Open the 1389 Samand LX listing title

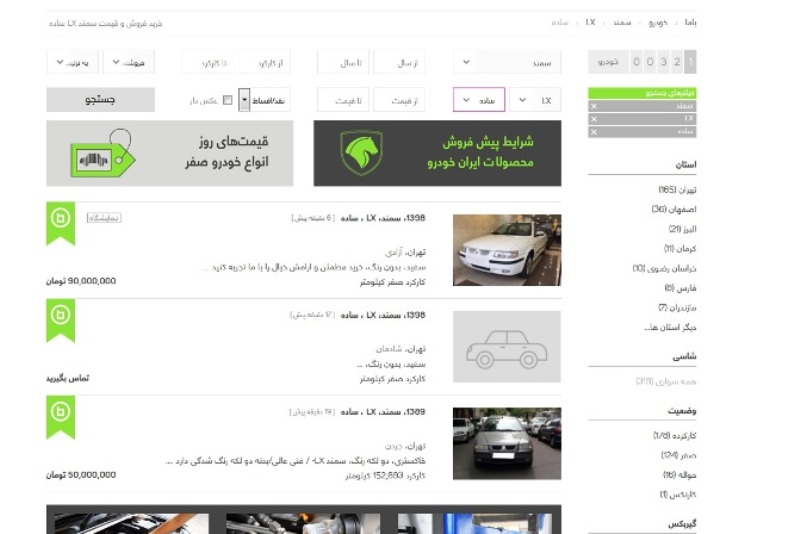point(383,412)
